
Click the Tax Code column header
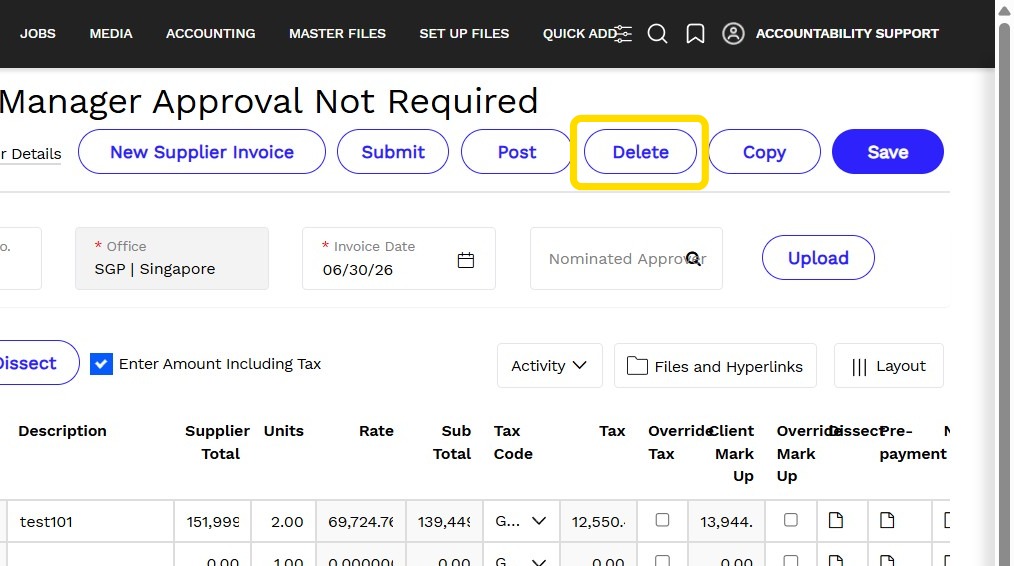tap(513, 442)
